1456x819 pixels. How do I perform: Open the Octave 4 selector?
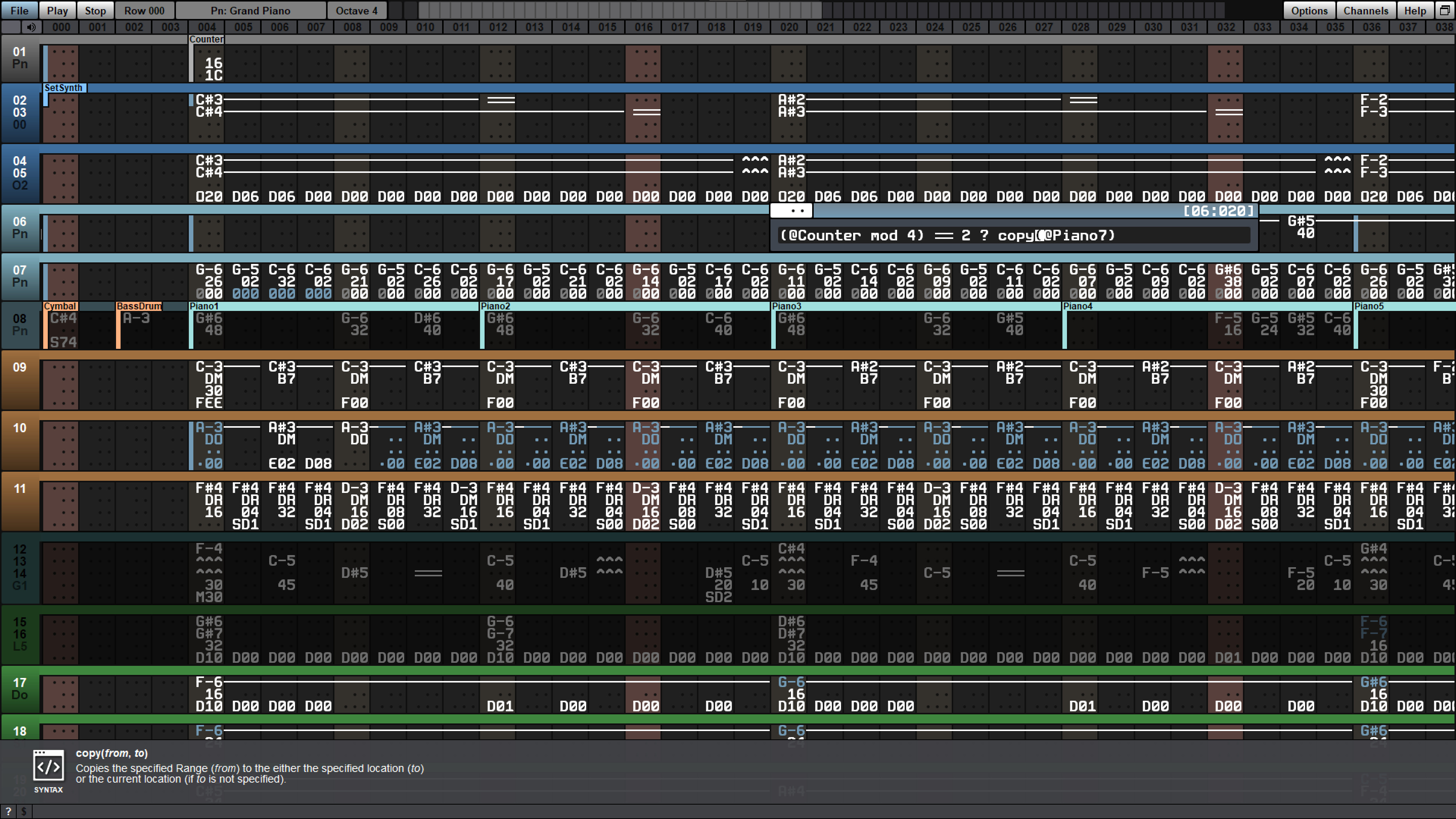pos(357,10)
